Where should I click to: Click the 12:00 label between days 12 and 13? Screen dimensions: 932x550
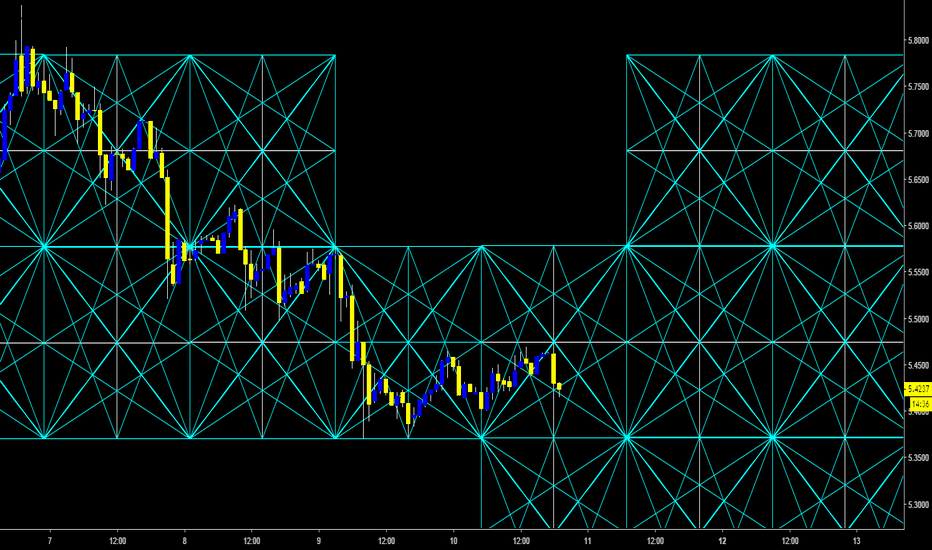790,540
